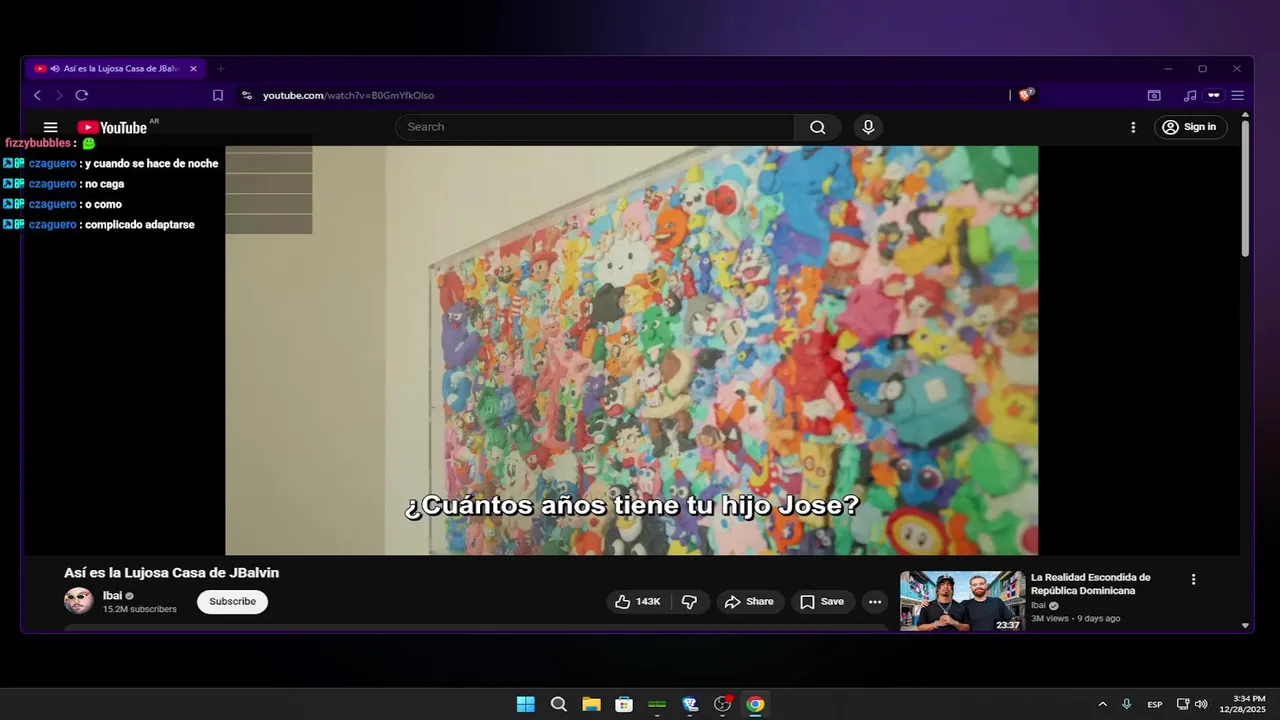Open network settings from the system tray
The image size is (1280, 720).
1183,704
